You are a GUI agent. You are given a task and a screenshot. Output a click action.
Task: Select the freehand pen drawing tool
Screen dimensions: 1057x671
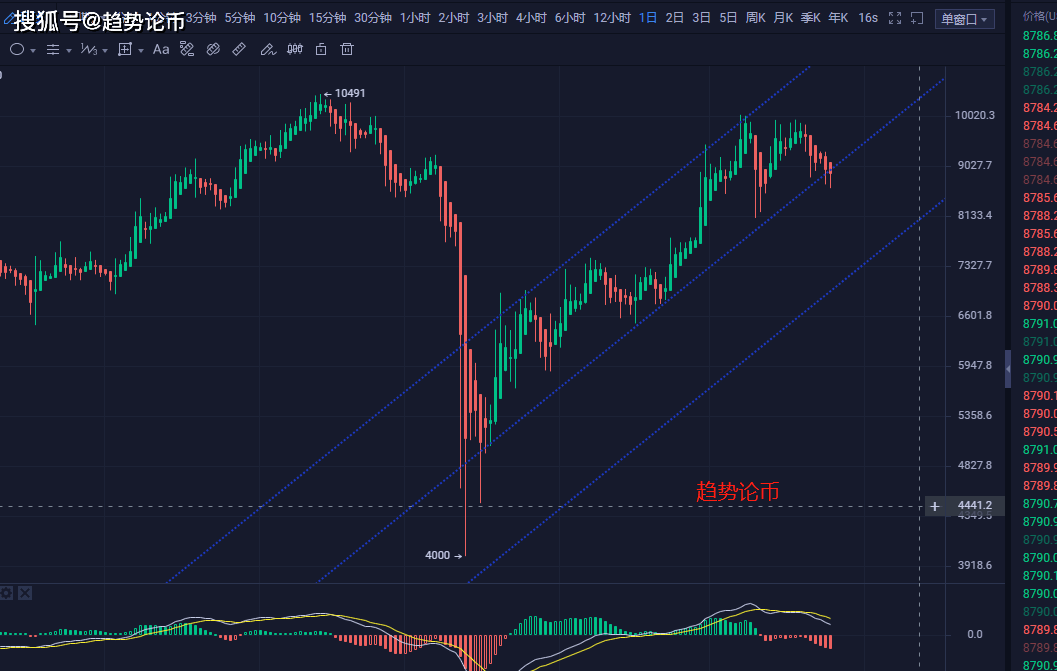tap(268, 49)
